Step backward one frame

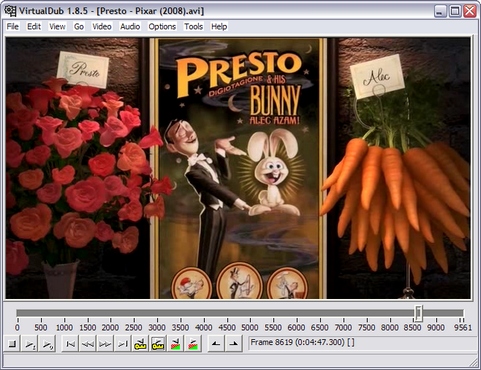pyautogui.click(x=88, y=344)
